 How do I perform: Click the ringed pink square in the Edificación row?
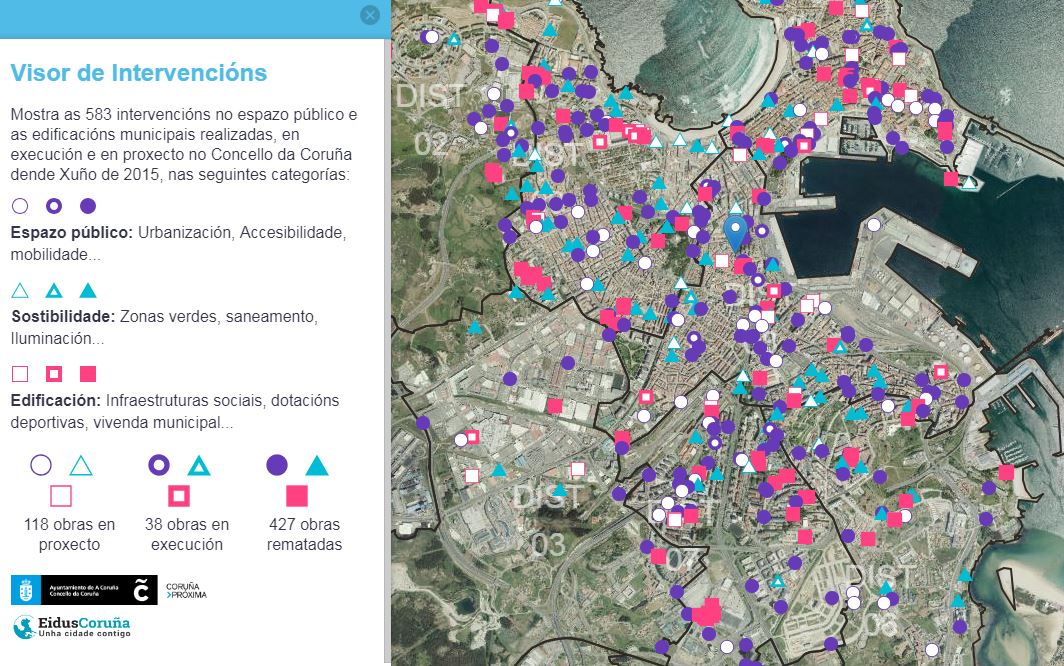click(x=54, y=374)
